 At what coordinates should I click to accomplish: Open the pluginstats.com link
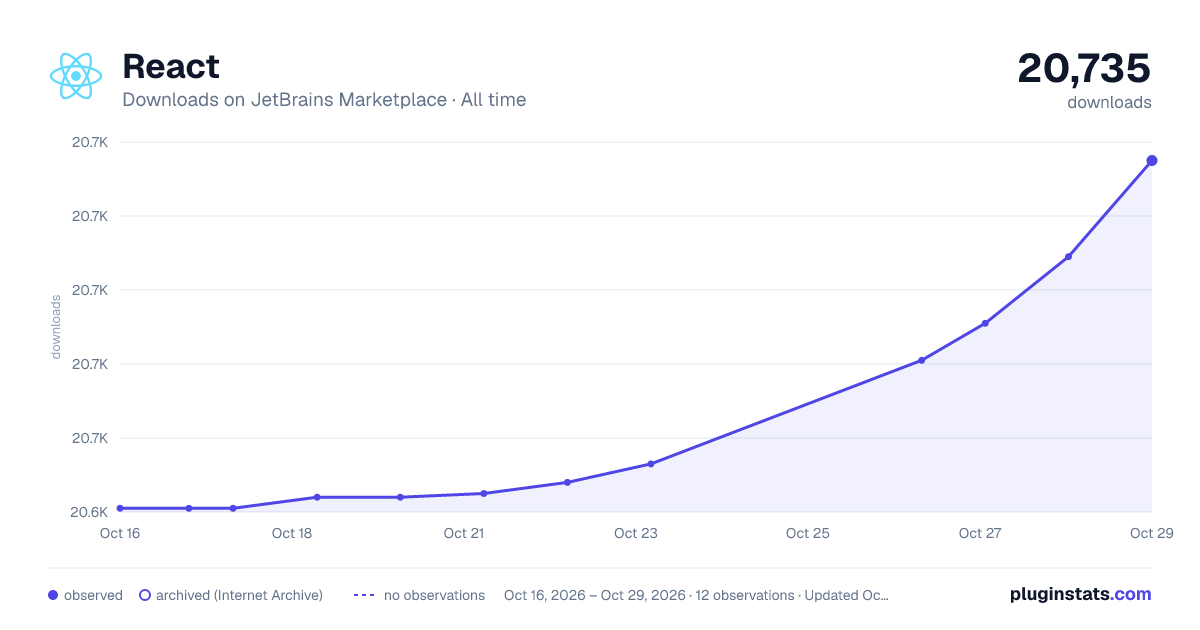click(1080, 594)
